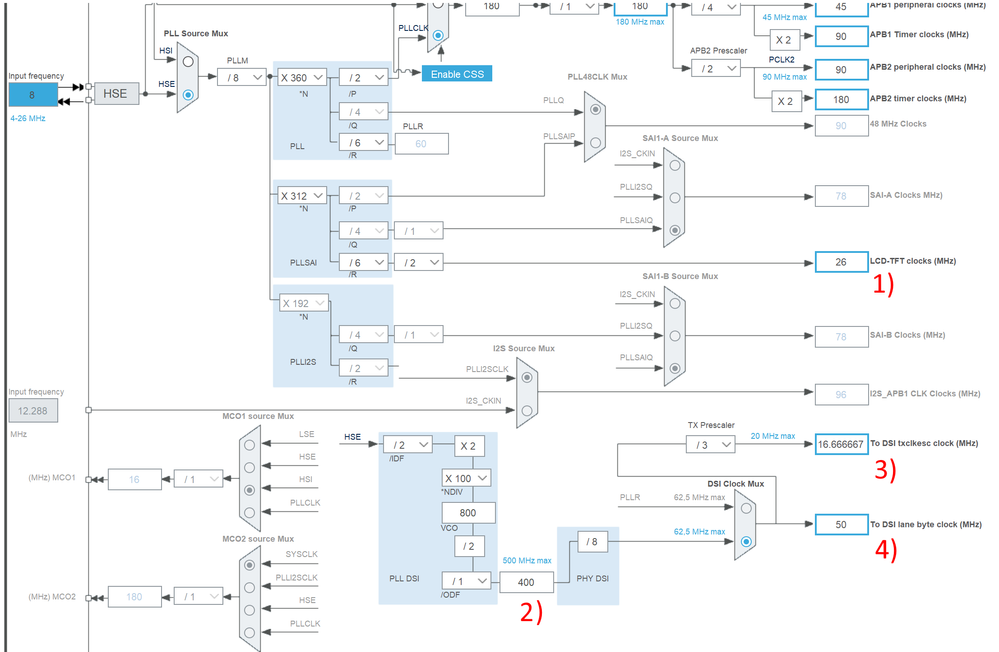The height and width of the screenshot is (652, 999).
Task: Choose PLLQ in the PLL48CLK Mux
Action: [595, 110]
